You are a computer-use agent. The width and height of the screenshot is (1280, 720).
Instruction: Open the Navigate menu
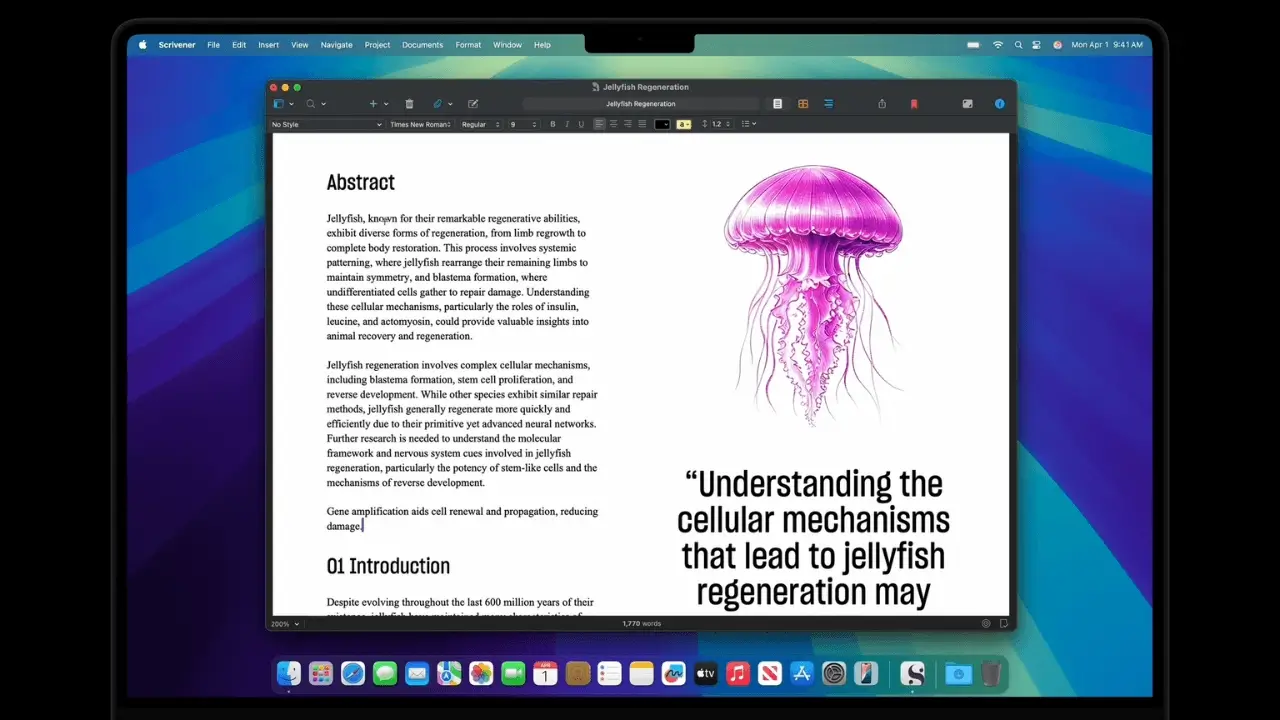pos(336,44)
